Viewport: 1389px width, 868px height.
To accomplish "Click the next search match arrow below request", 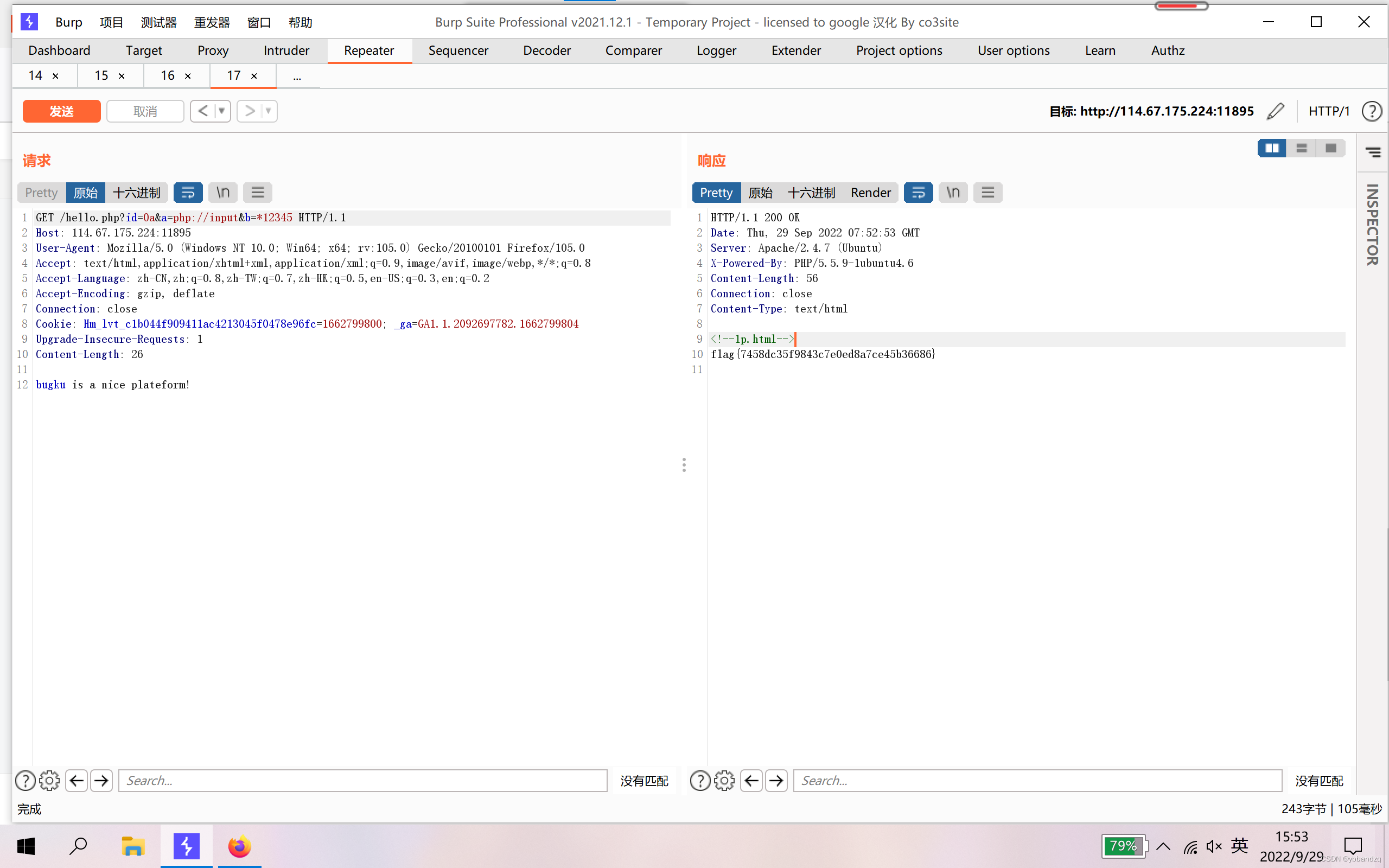I will click(101, 780).
